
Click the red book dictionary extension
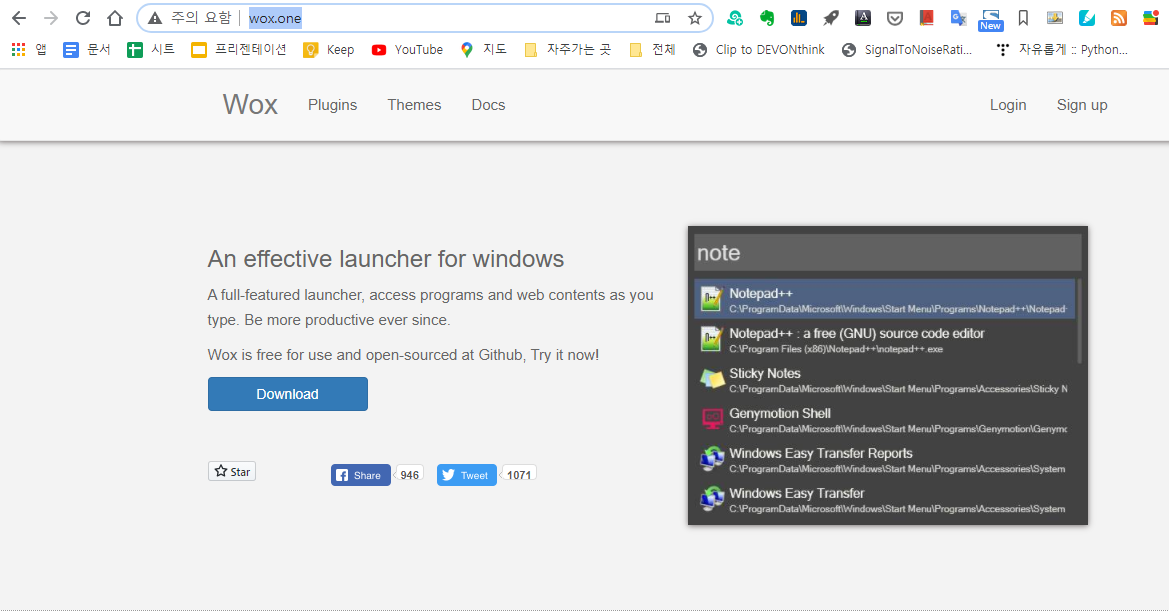(927, 18)
